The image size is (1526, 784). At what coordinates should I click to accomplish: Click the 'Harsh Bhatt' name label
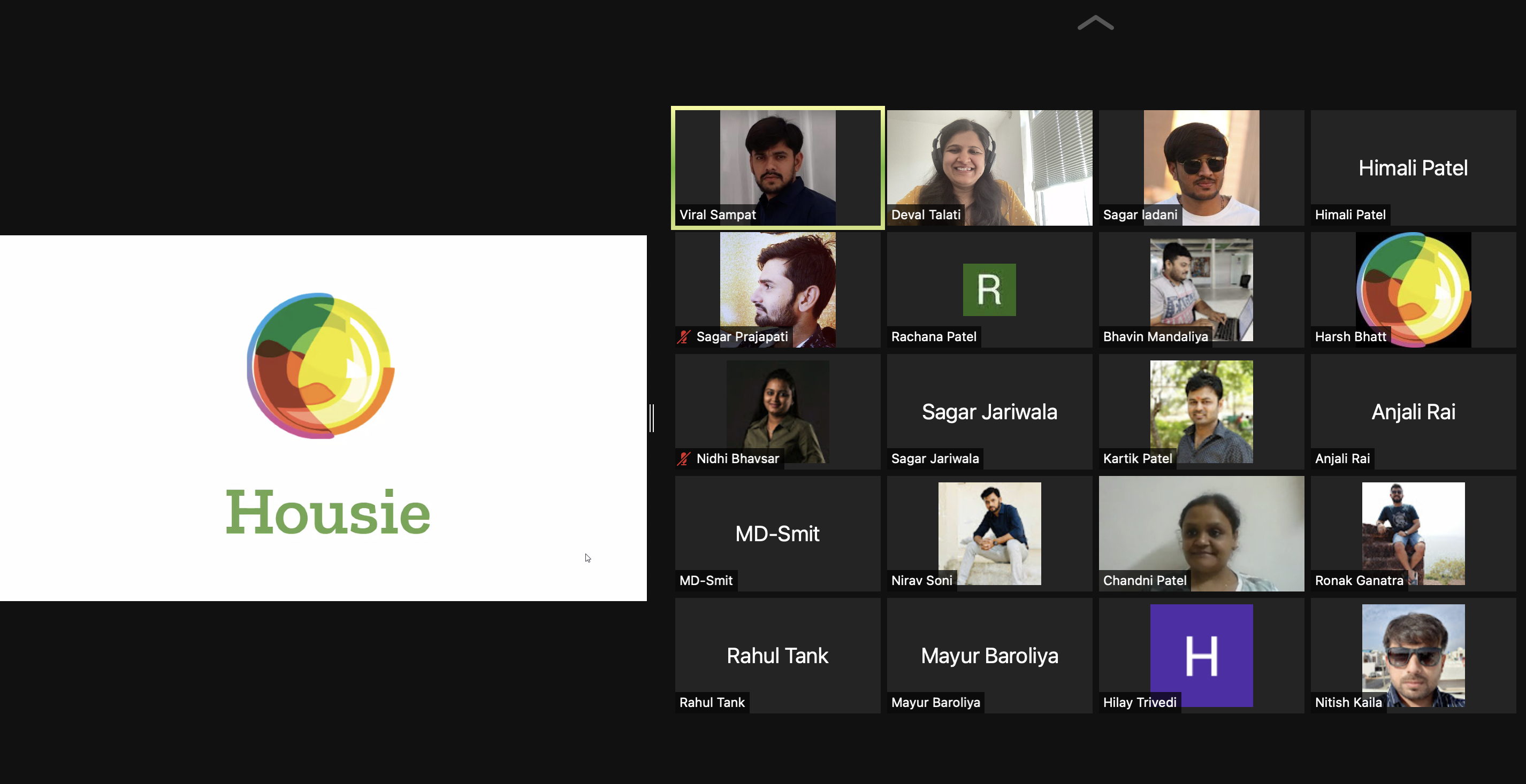[1350, 337]
